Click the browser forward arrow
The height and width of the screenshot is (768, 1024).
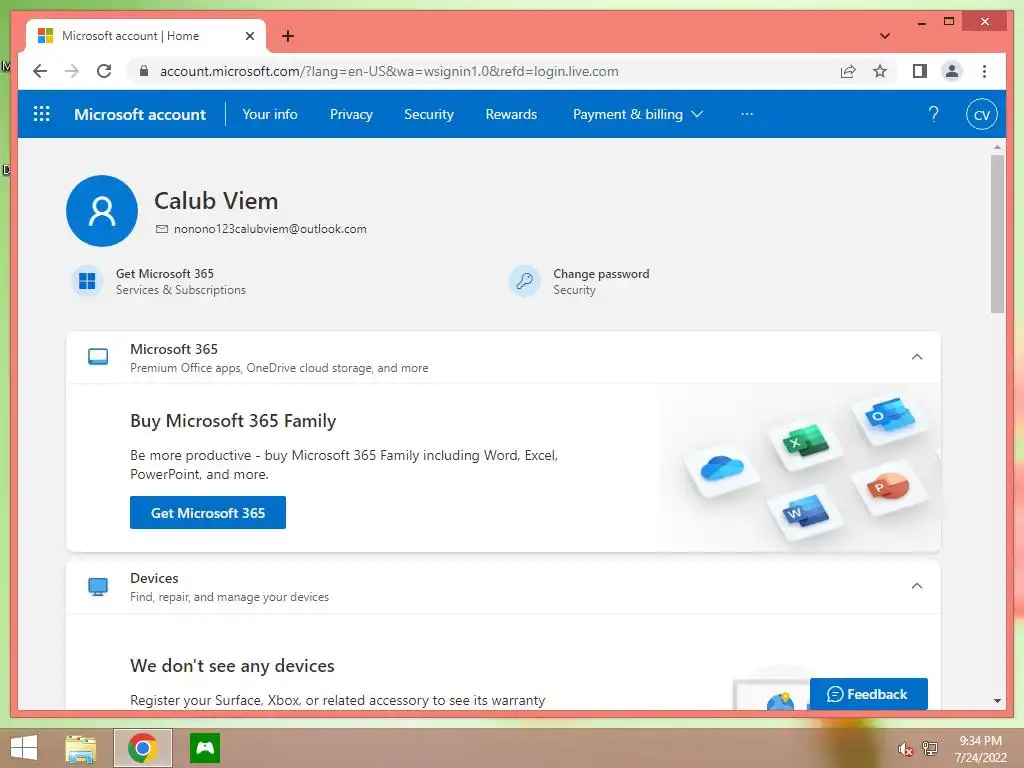click(72, 71)
